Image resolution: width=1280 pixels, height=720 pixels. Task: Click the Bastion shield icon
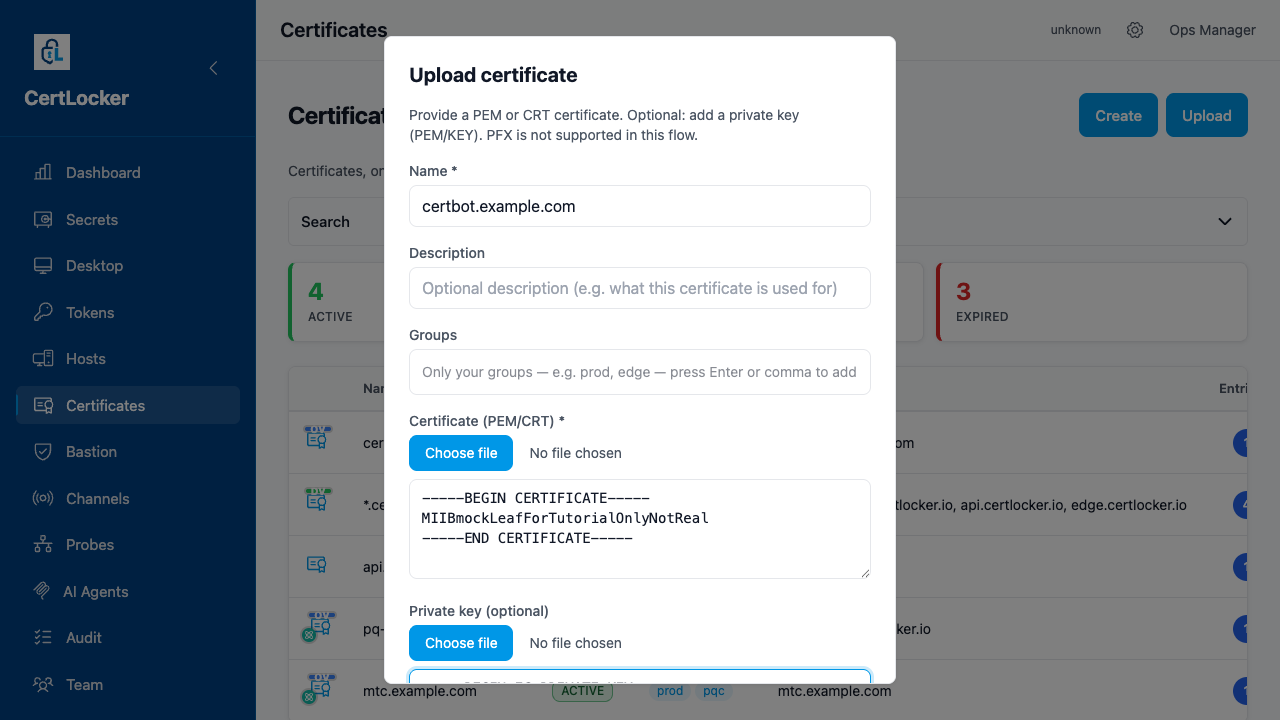point(43,452)
